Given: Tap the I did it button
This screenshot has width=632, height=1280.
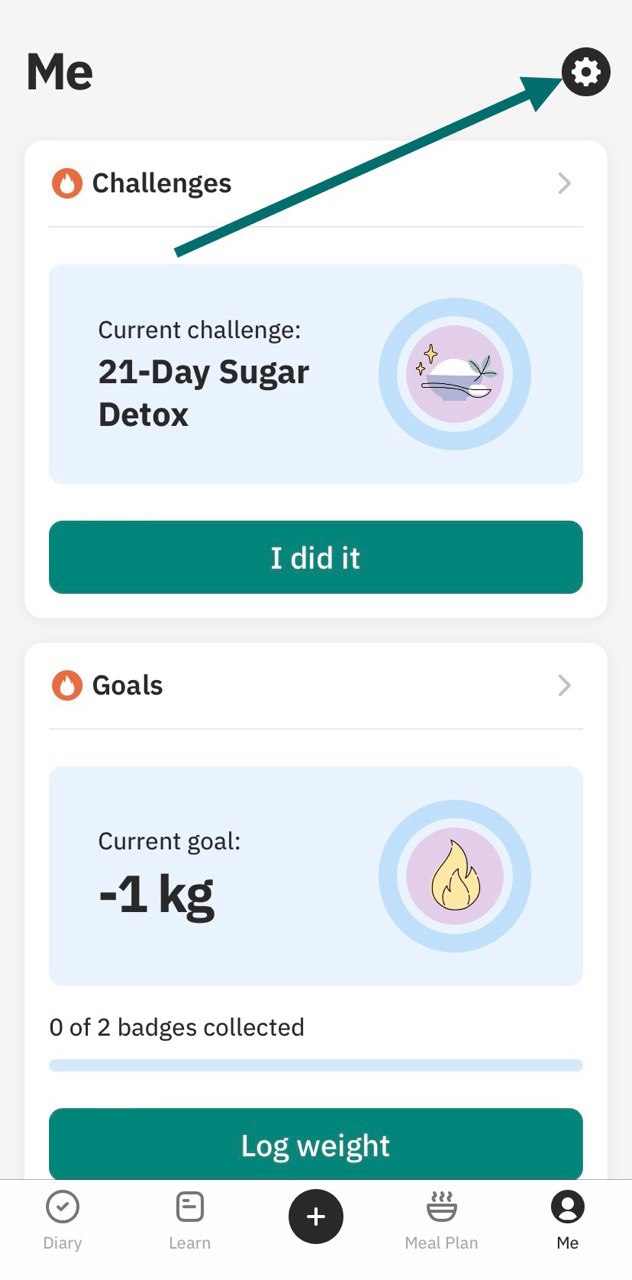Looking at the screenshot, I should (316, 557).
